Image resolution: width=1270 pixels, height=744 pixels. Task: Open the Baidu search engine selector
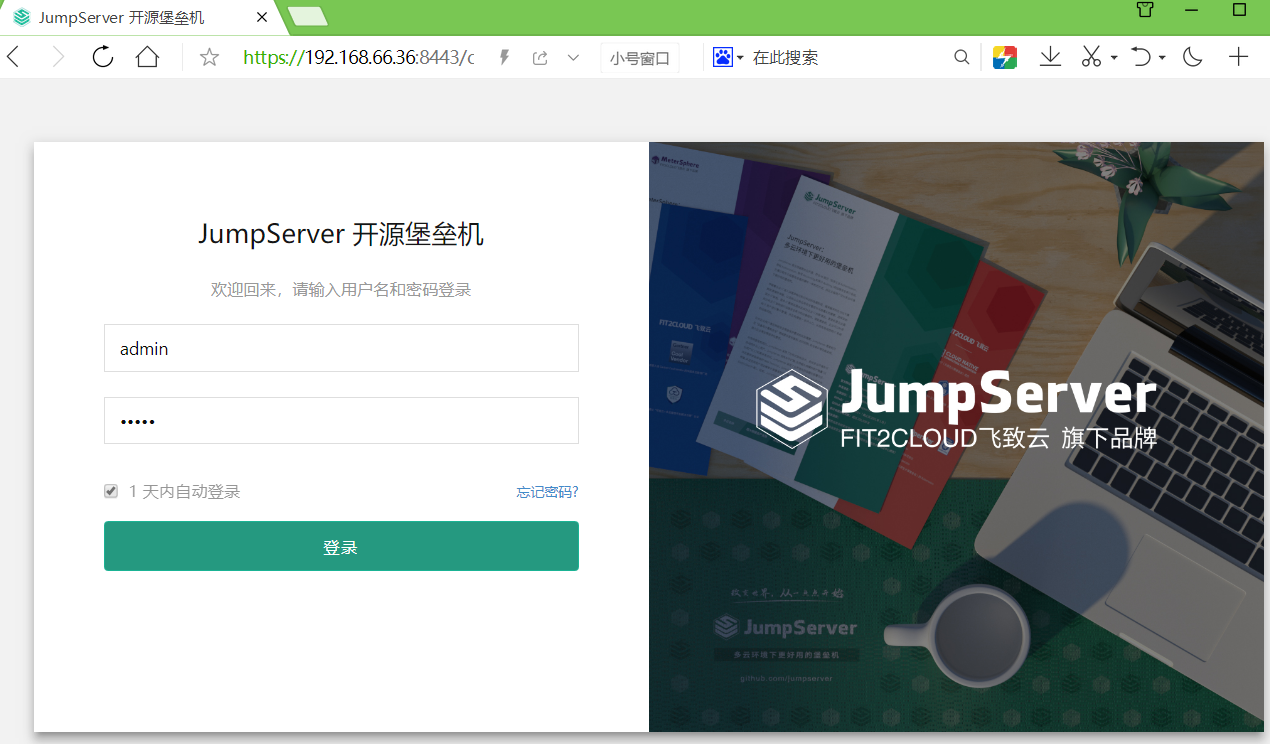click(728, 58)
